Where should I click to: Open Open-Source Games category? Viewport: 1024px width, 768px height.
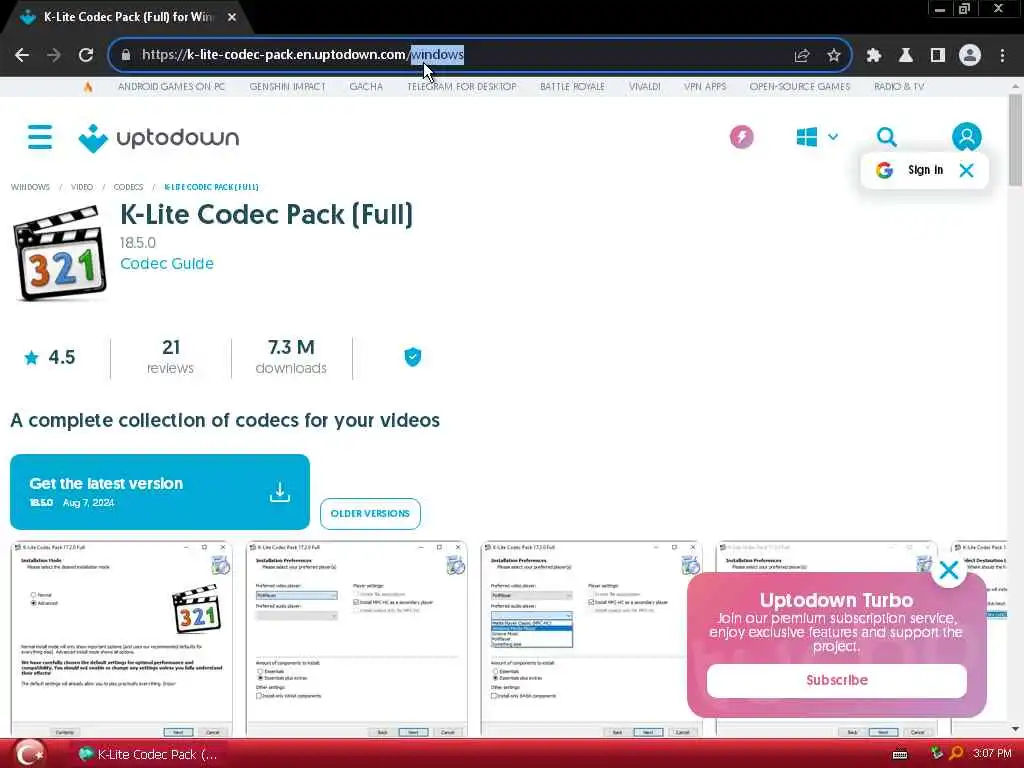pos(799,86)
